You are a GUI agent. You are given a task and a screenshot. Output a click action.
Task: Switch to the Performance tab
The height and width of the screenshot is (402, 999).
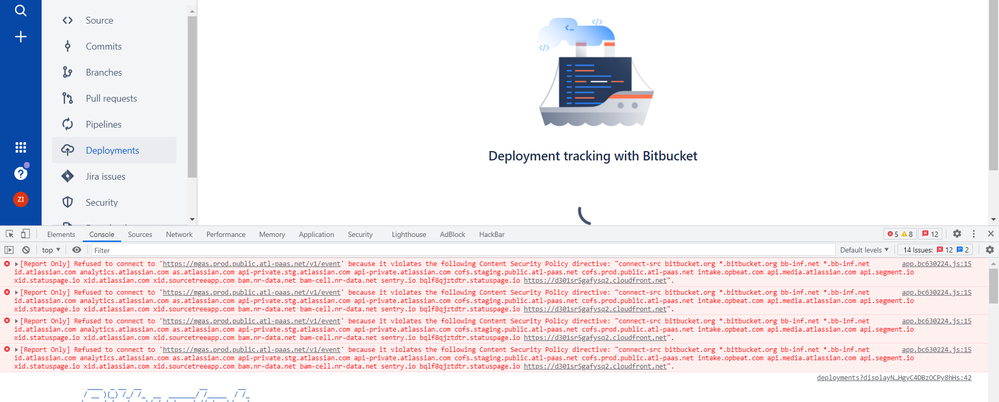tap(226, 234)
